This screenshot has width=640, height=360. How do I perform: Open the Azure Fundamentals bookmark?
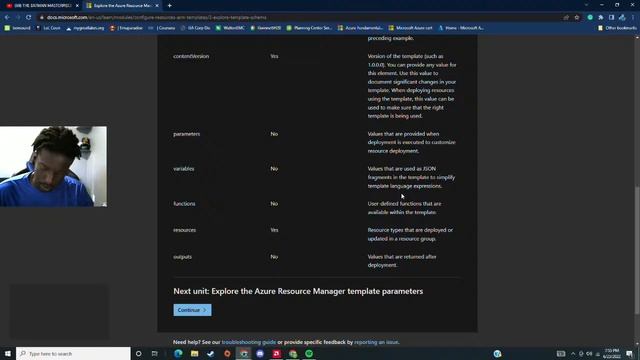pos(360,28)
